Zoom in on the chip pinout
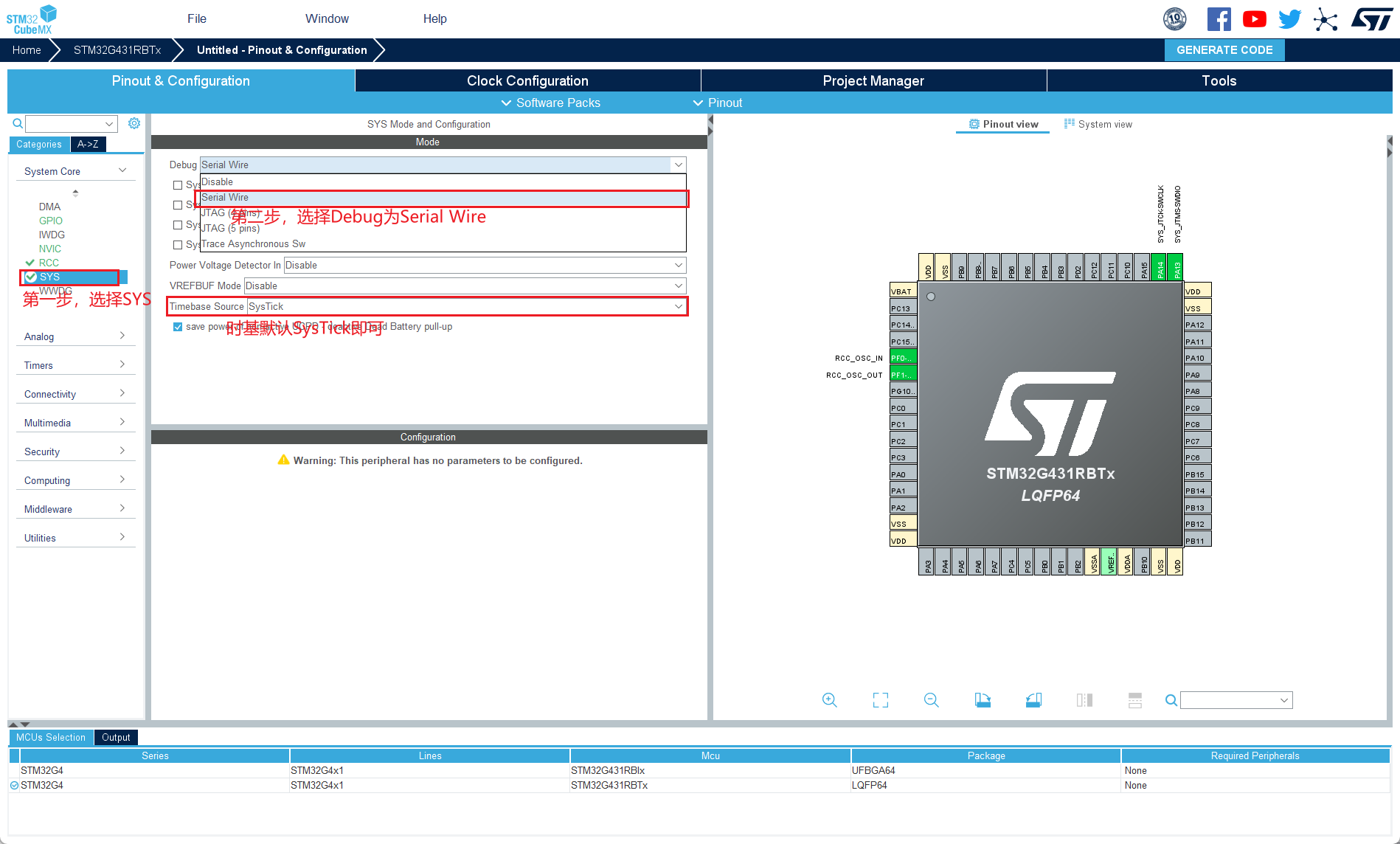Image resolution: width=1400 pixels, height=844 pixels. (829, 700)
